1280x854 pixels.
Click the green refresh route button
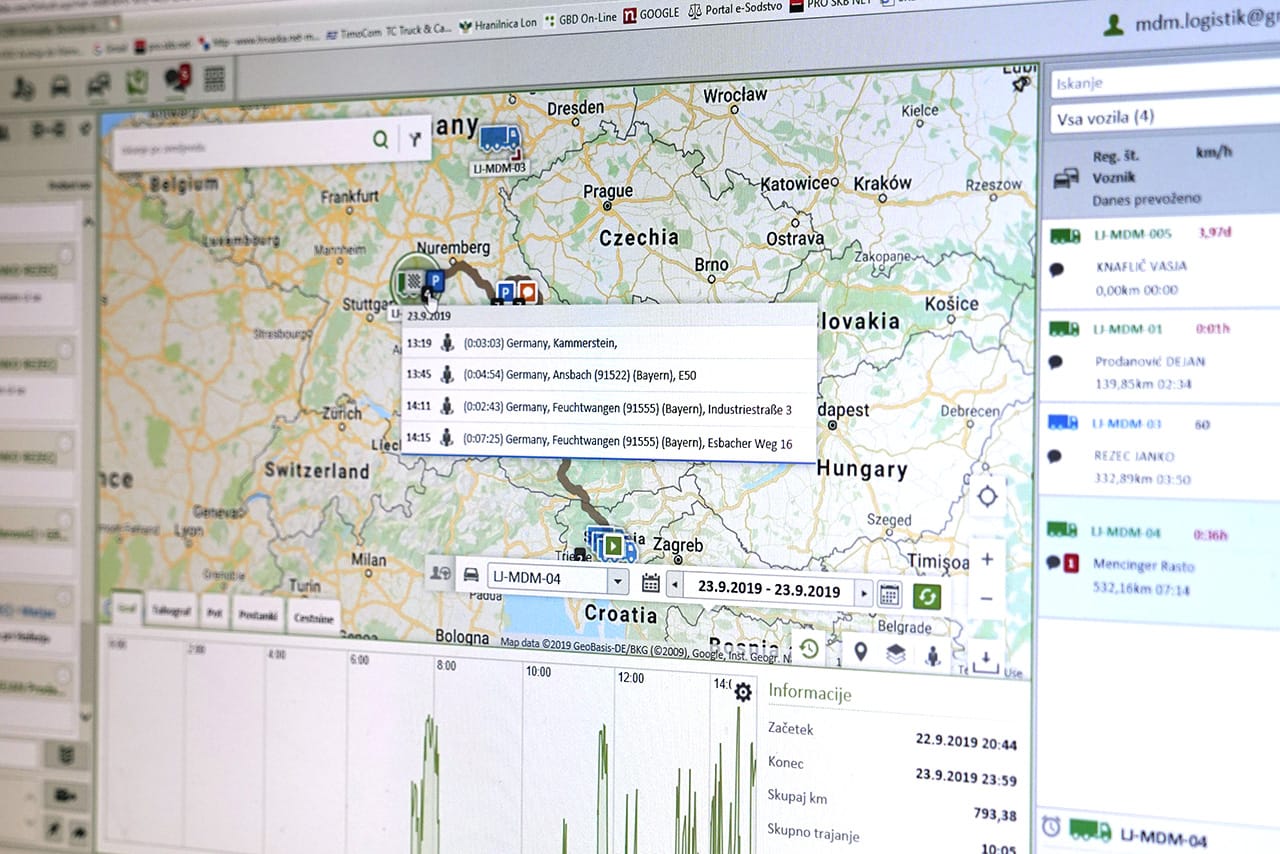pos(926,596)
